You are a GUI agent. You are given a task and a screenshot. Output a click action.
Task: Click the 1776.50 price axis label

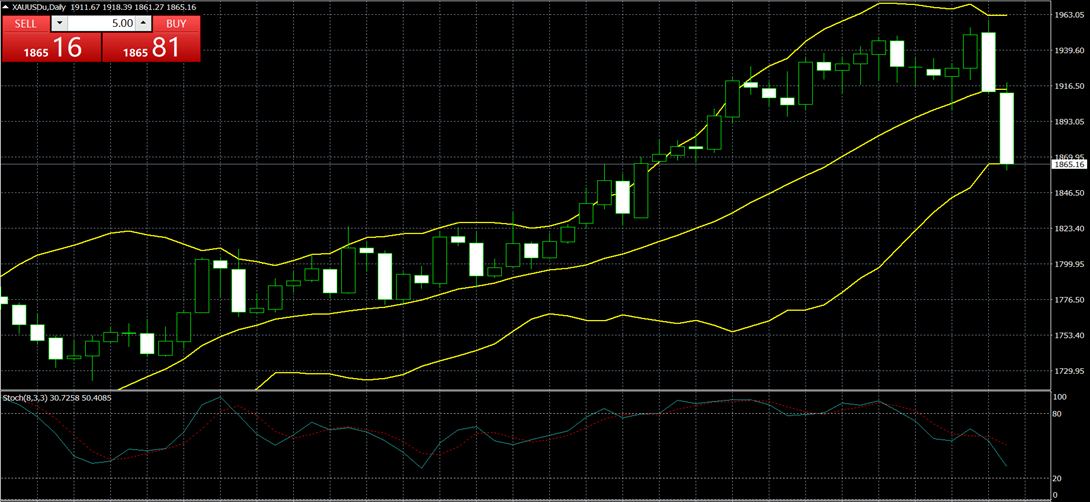[x=1069, y=300]
